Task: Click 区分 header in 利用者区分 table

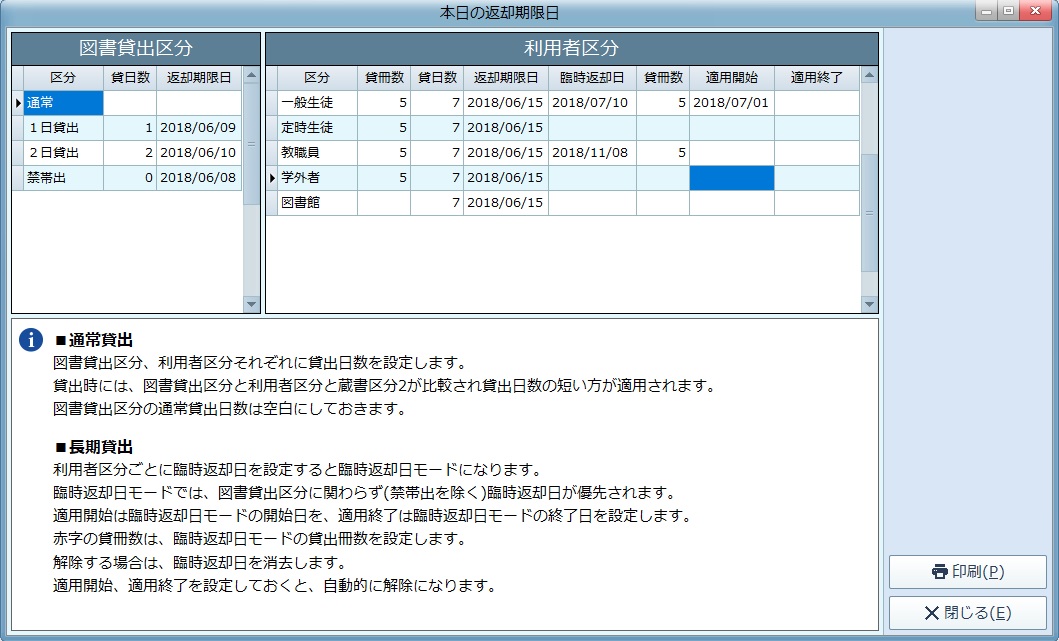Action: [317, 78]
